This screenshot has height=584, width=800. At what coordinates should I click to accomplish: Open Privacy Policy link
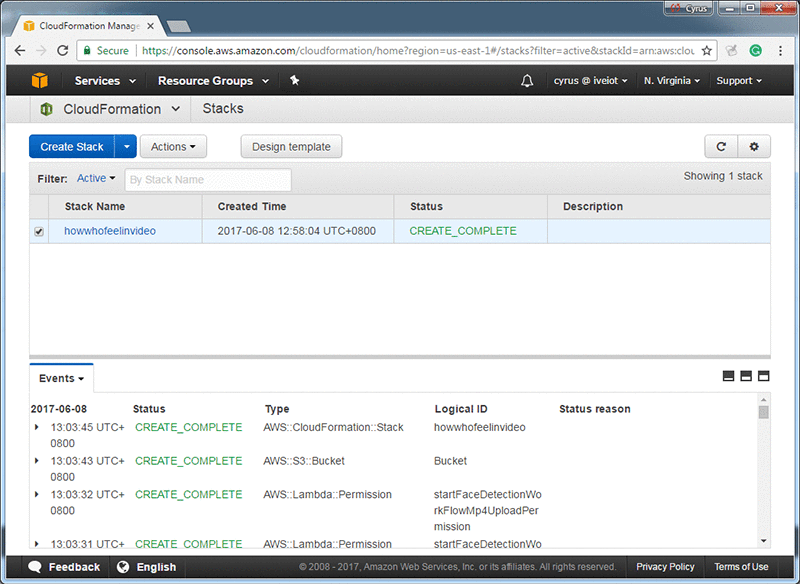pyautogui.click(x=665, y=567)
